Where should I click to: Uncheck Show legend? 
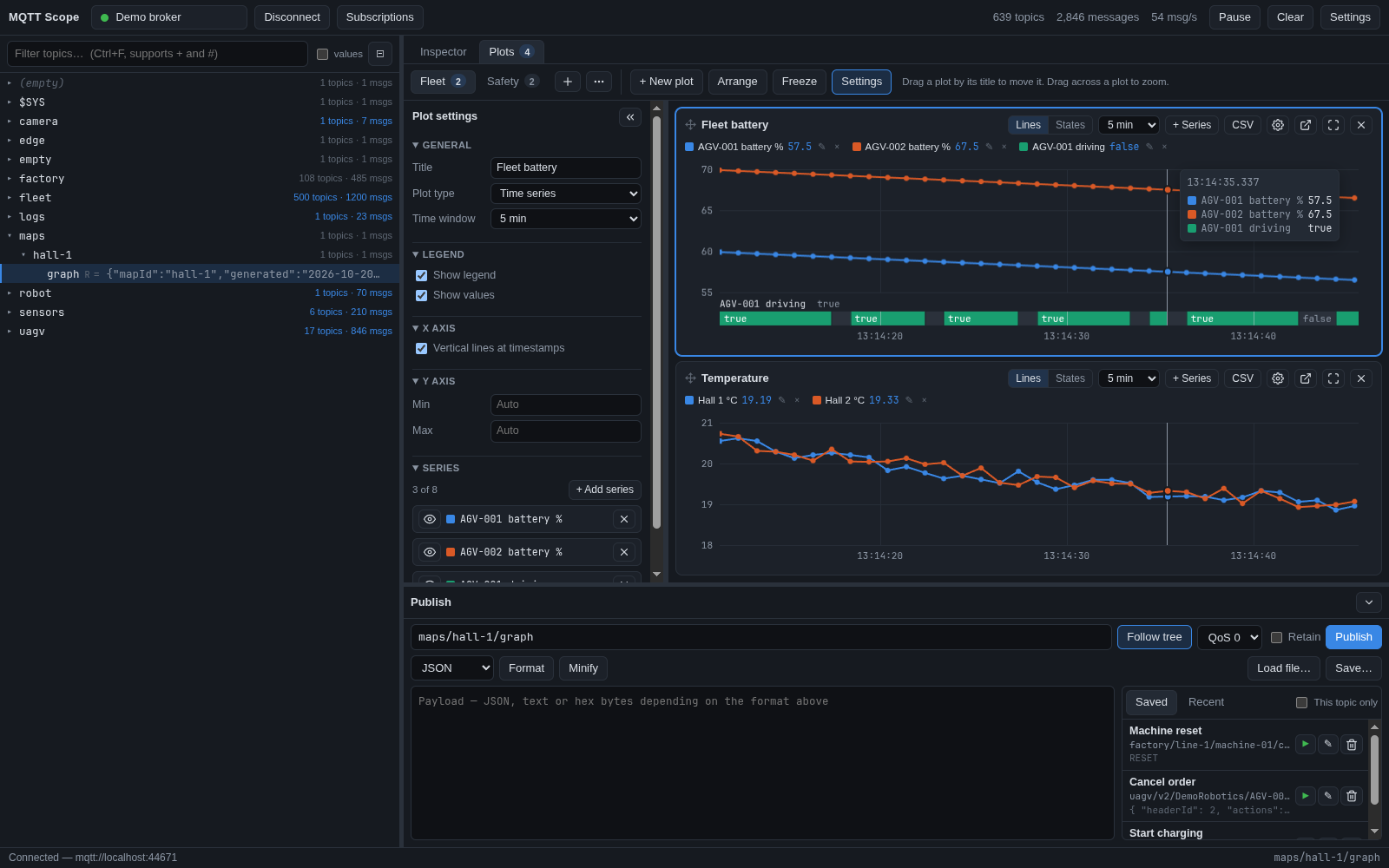click(x=422, y=275)
